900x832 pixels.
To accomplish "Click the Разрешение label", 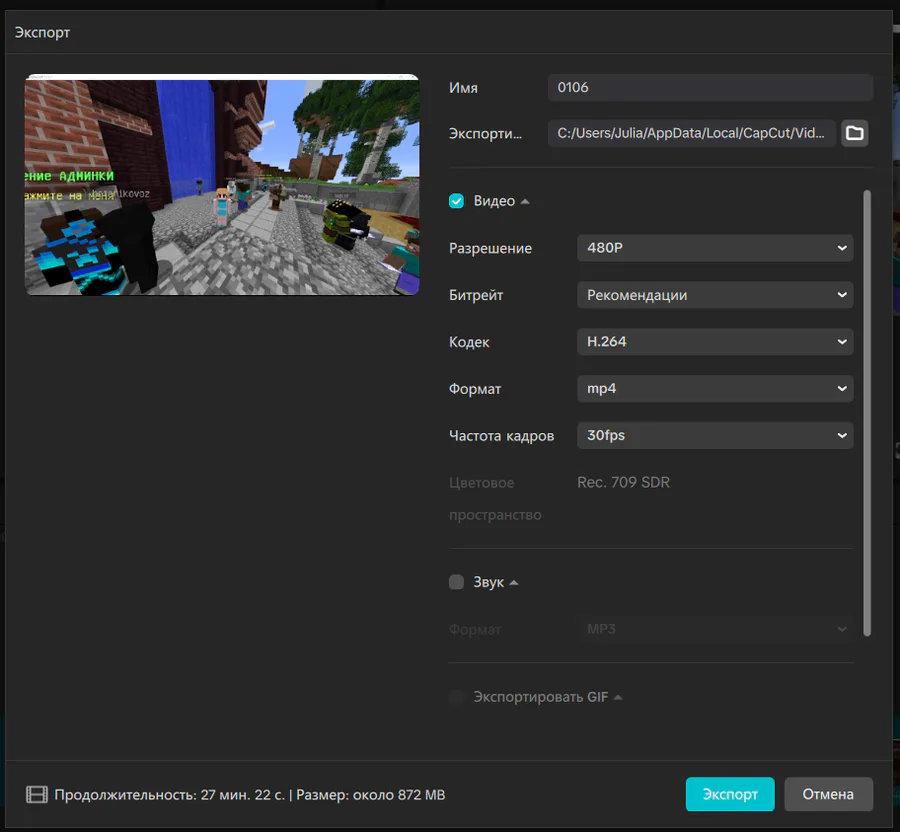I will pos(490,248).
